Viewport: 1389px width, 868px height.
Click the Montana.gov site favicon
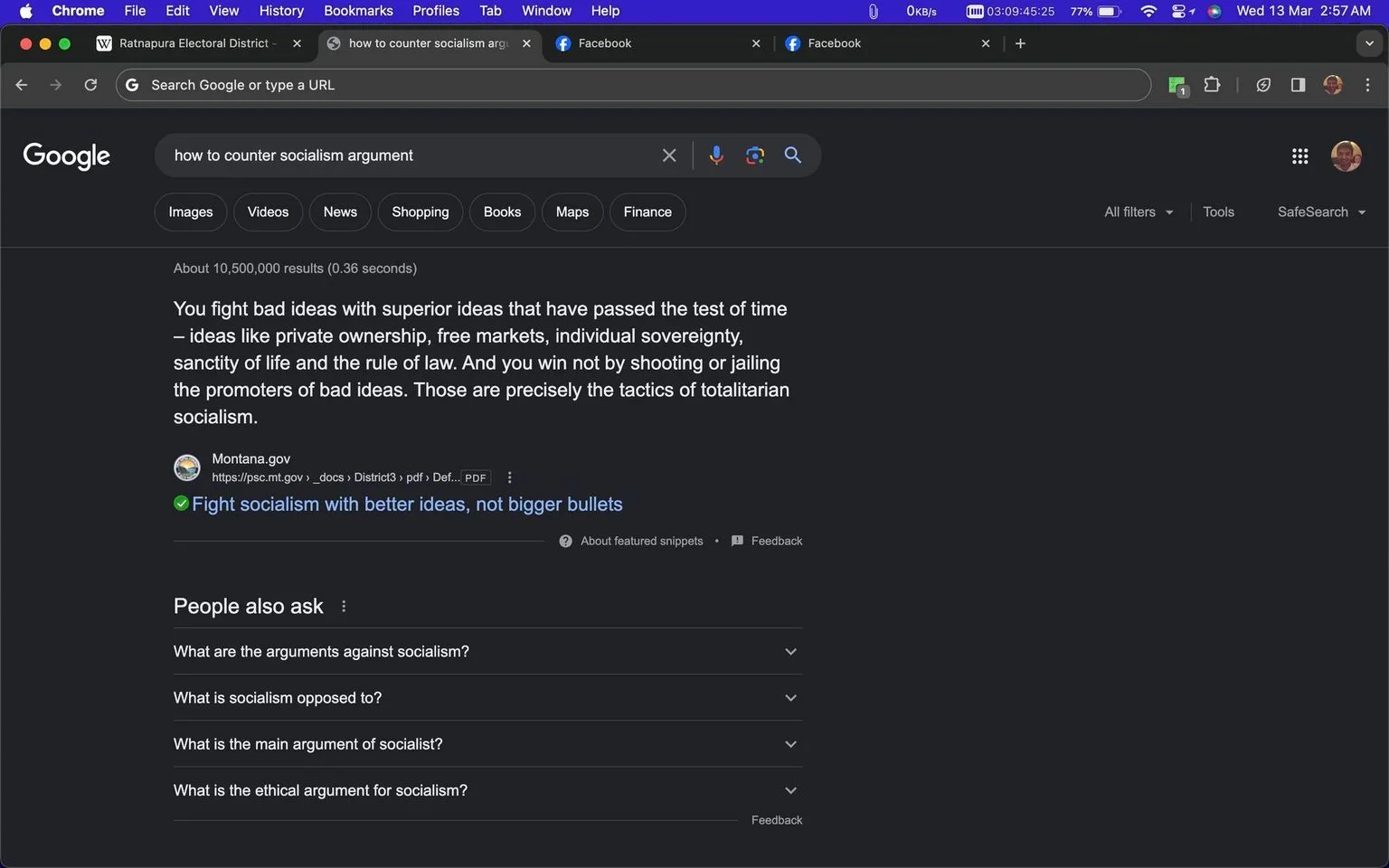pyautogui.click(x=187, y=467)
